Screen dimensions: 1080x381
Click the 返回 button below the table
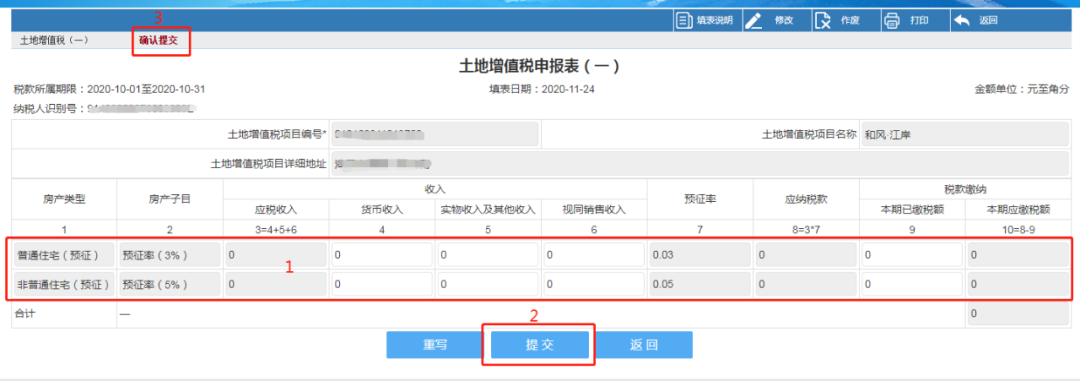[x=644, y=345]
